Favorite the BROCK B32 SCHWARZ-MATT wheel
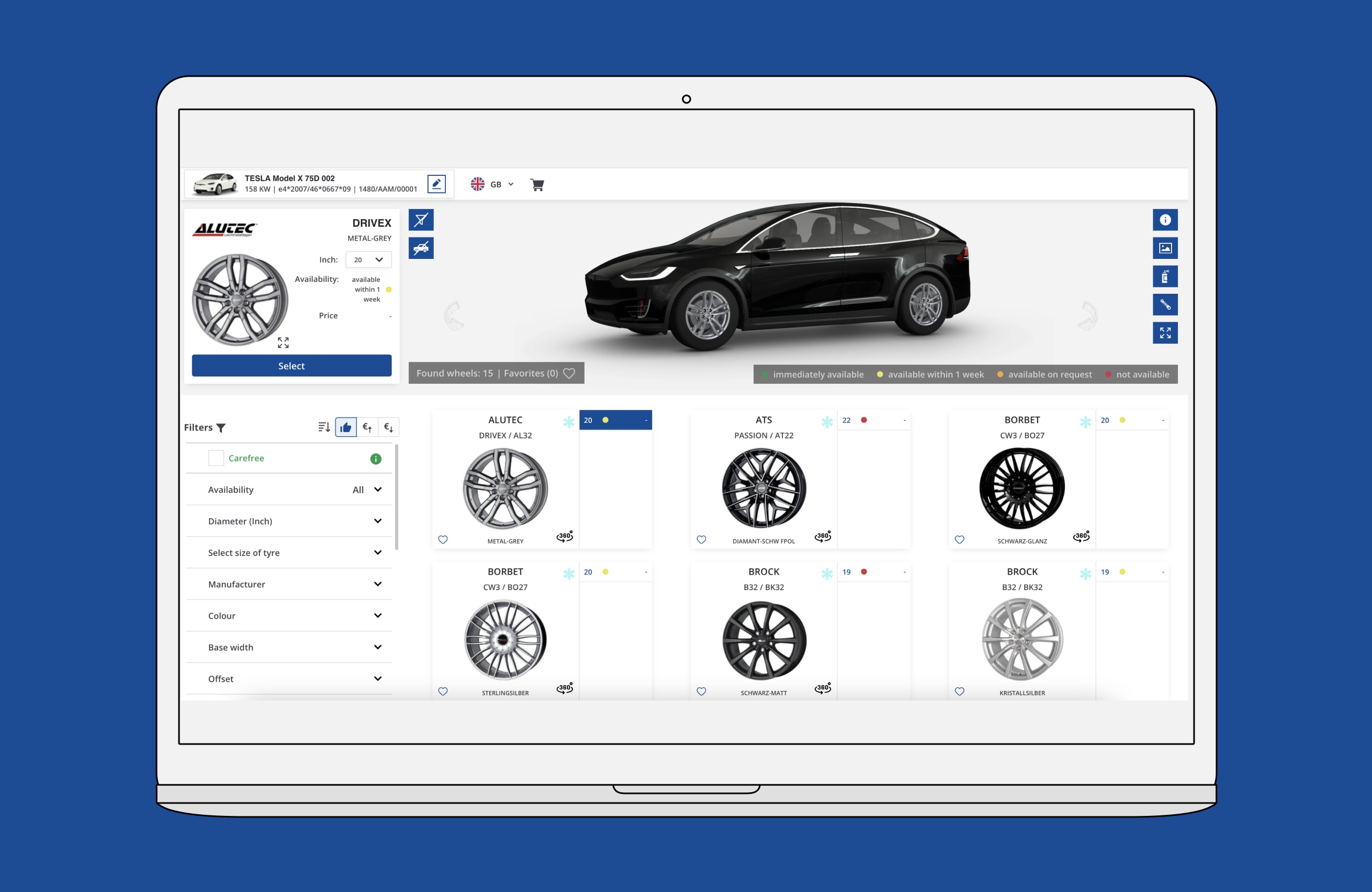The height and width of the screenshot is (892, 1372). pyautogui.click(x=701, y=692)
